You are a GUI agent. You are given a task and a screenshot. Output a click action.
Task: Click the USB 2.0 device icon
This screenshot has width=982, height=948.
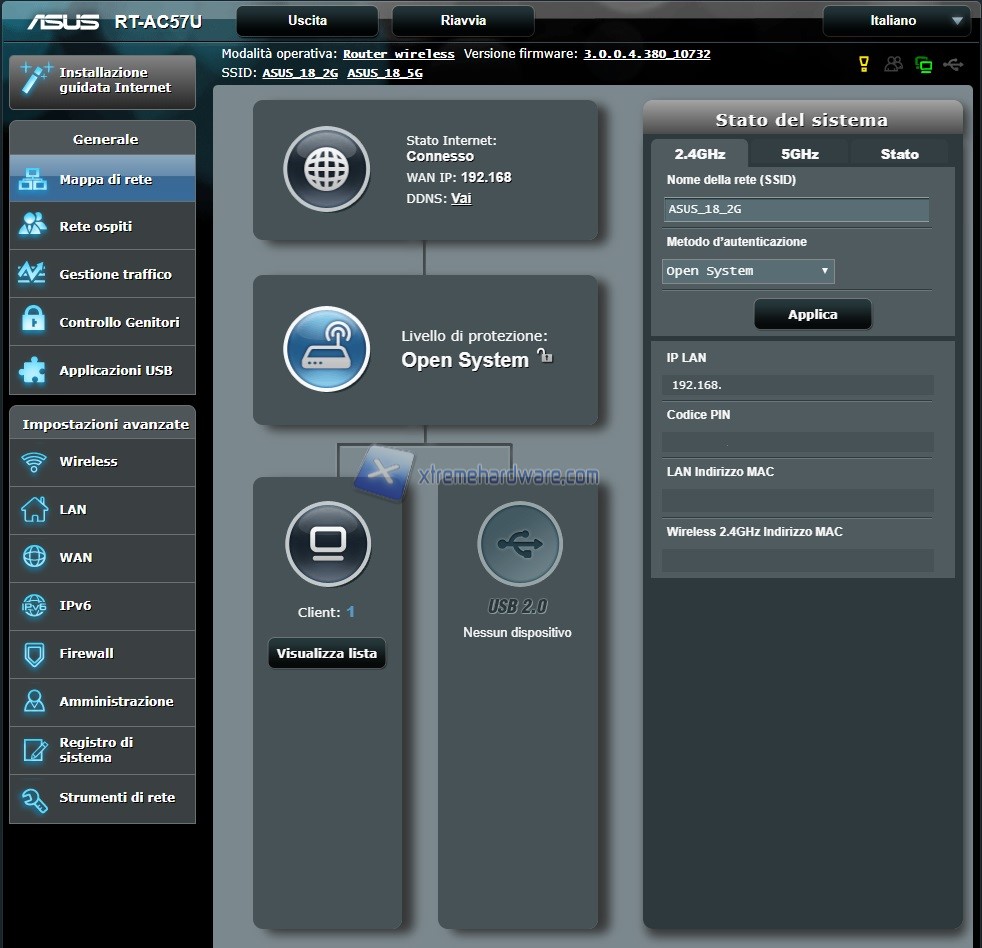pos(519,544)
